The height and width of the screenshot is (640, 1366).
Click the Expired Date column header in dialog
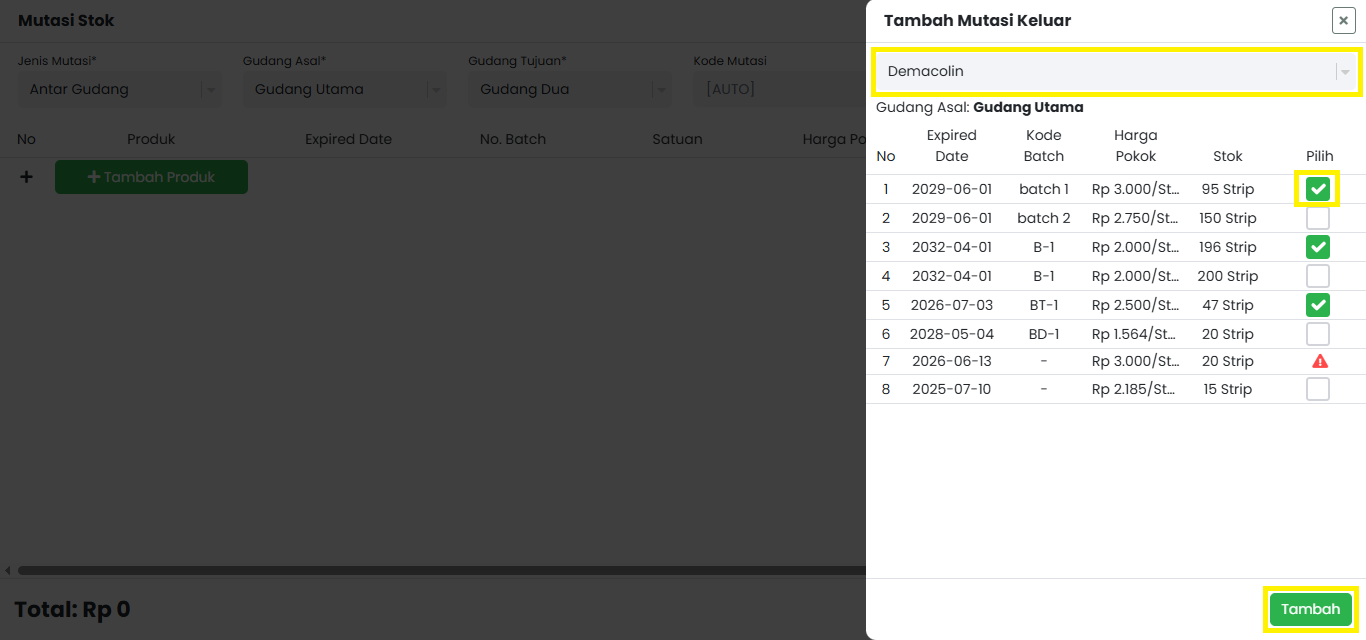pos(951,145)
